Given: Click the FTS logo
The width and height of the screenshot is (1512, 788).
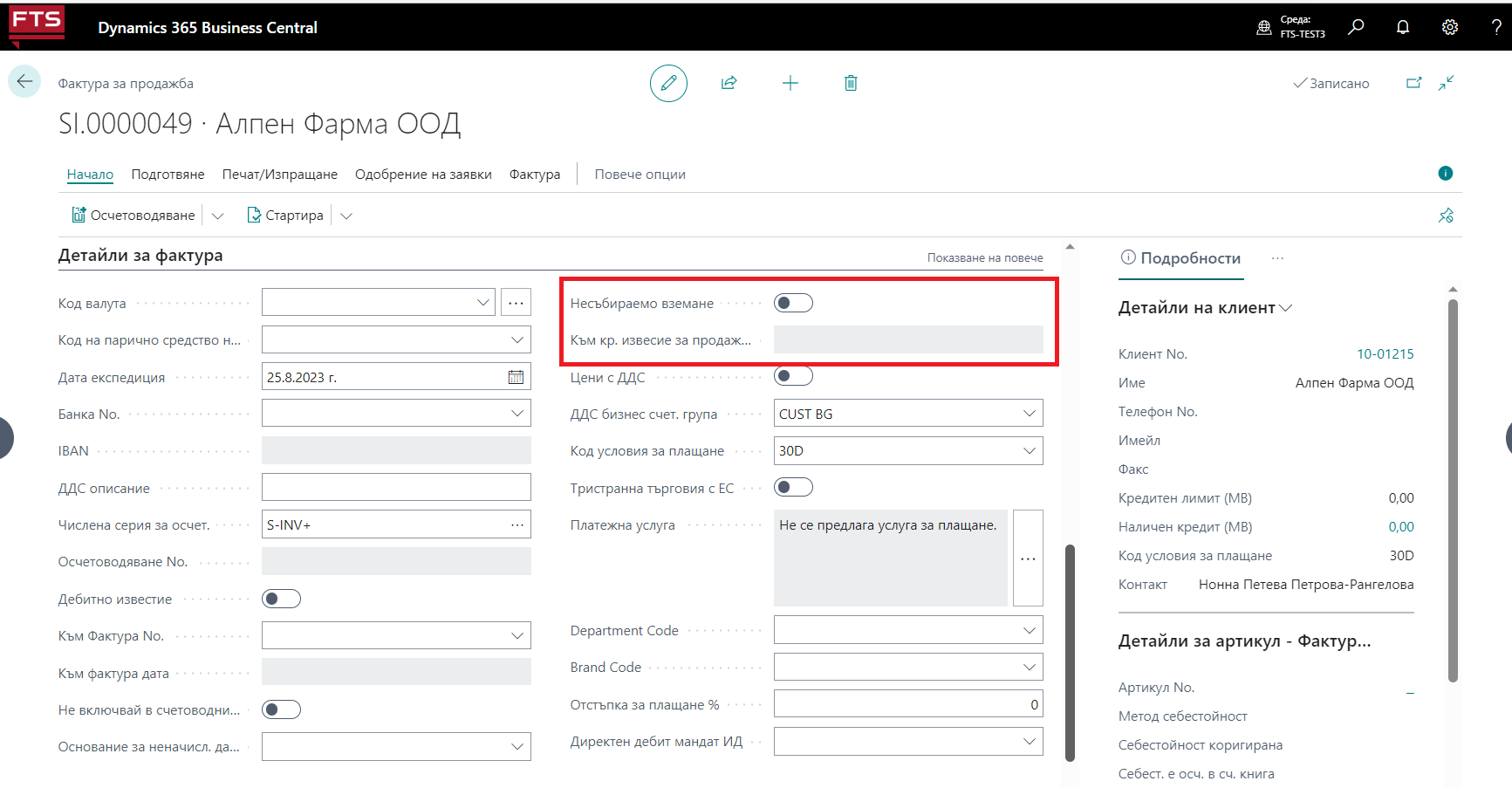Looking at the screenshot, I should [x=37, y=24].
